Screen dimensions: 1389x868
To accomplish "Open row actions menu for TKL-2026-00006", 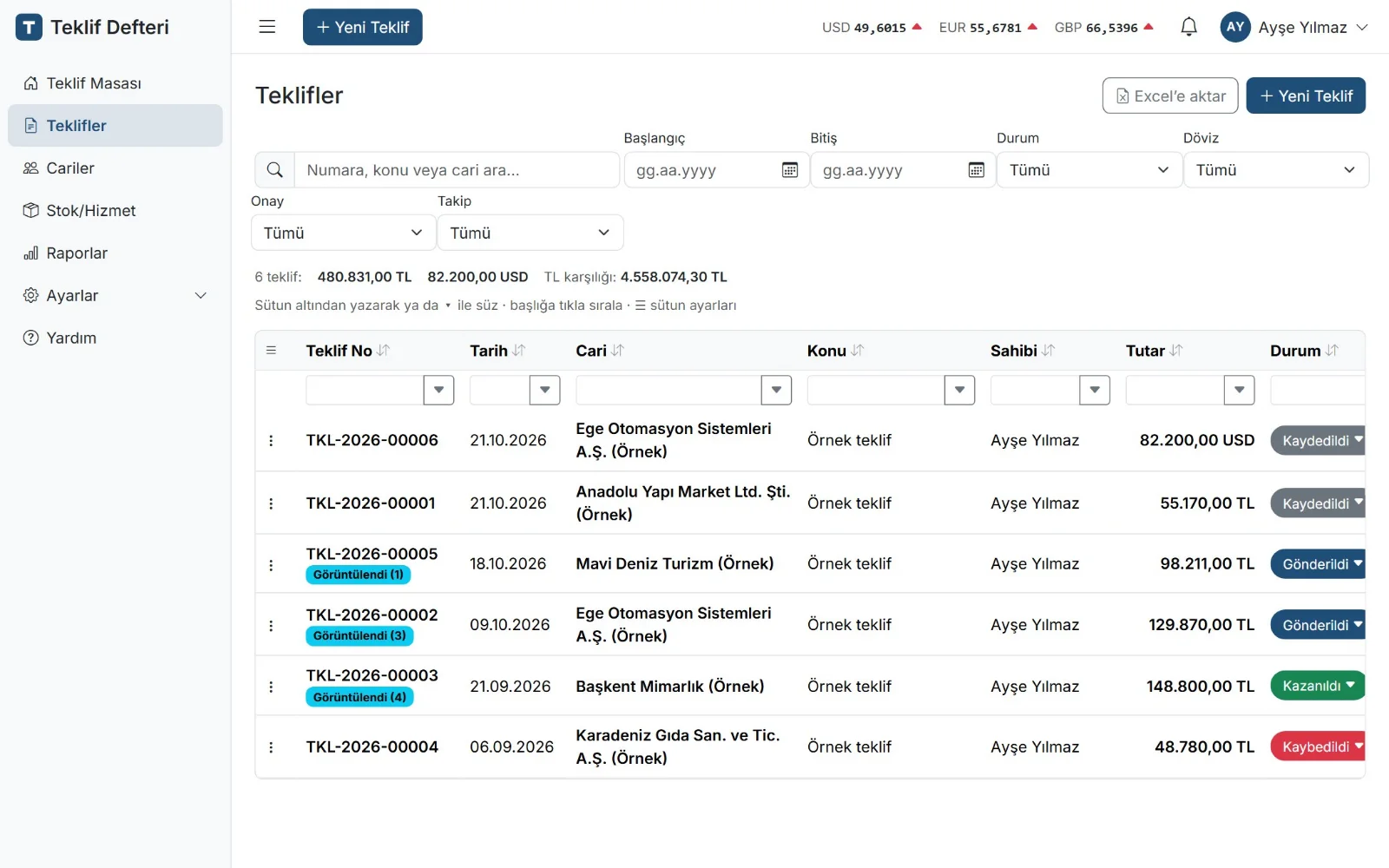I will [x=271, y=440].
